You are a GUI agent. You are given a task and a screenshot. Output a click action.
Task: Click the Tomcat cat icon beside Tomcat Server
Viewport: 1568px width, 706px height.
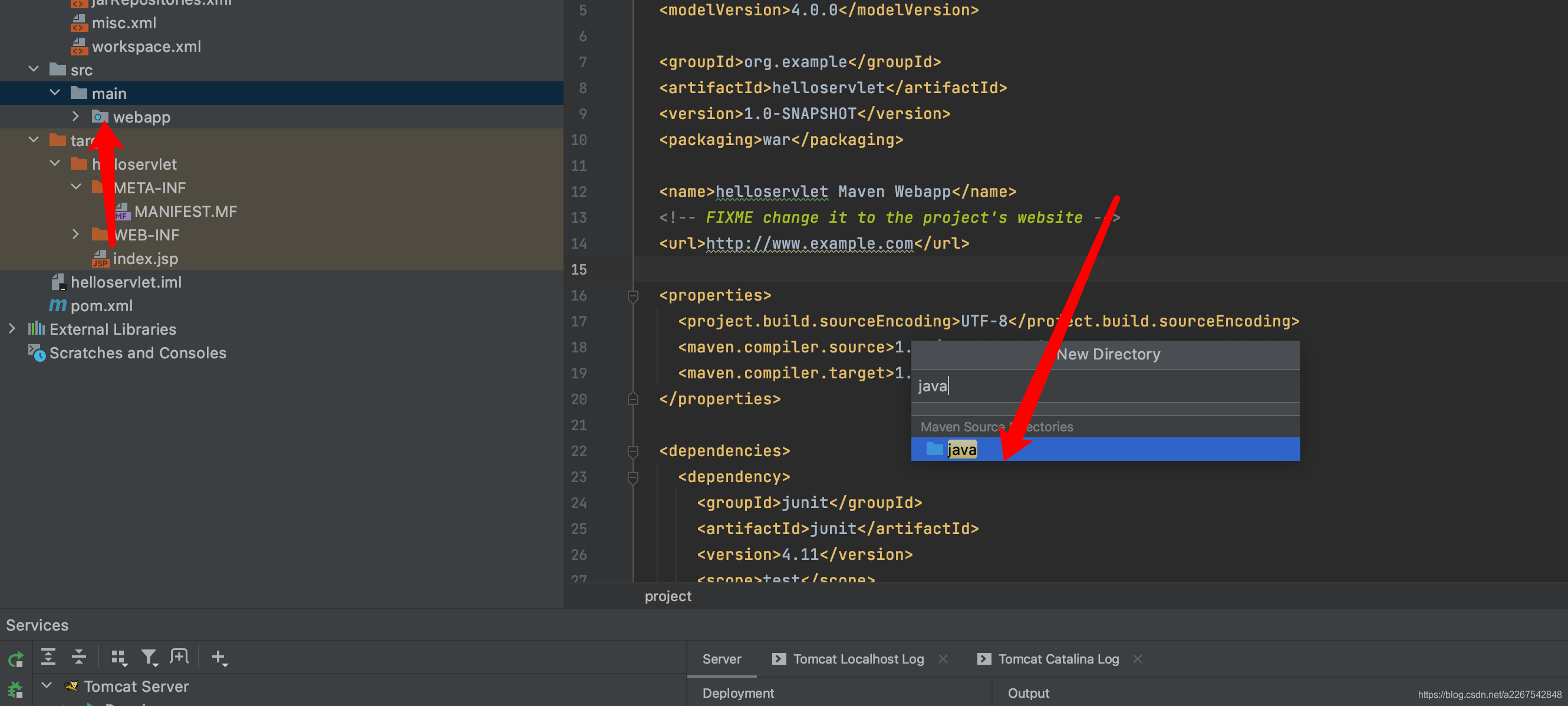click(x=71, y=686)
